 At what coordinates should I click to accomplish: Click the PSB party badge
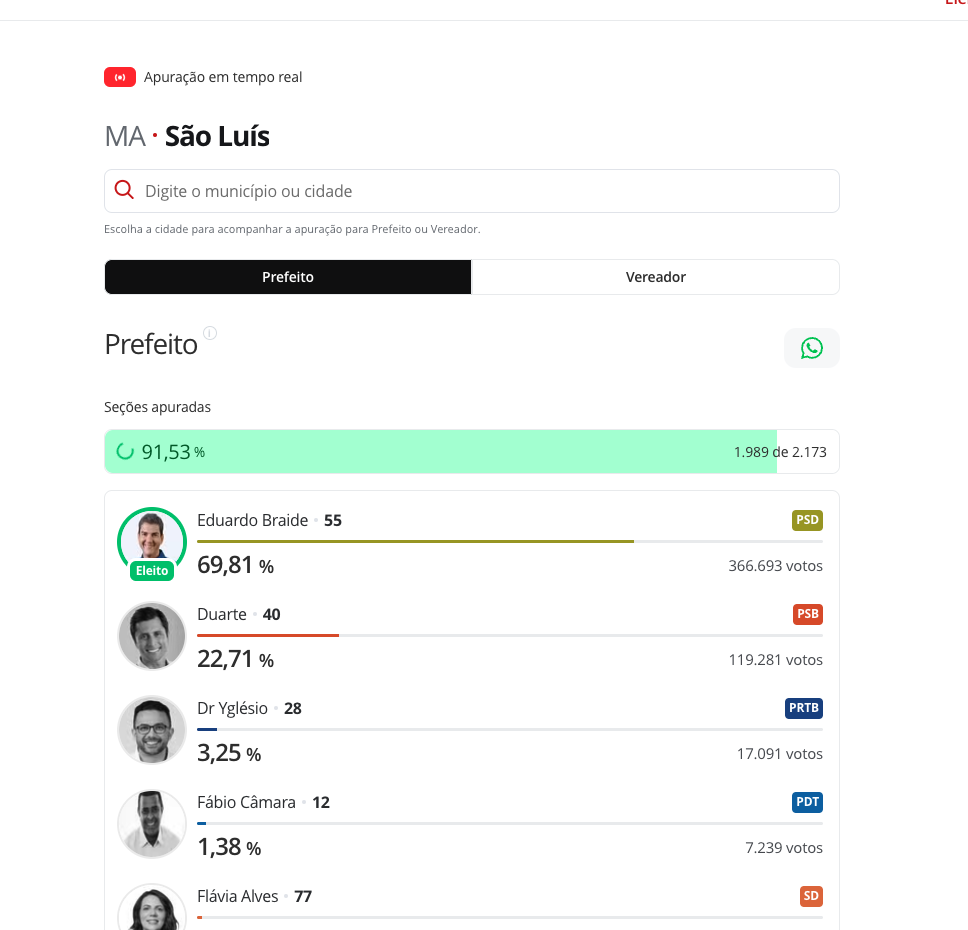pos(807,614)
